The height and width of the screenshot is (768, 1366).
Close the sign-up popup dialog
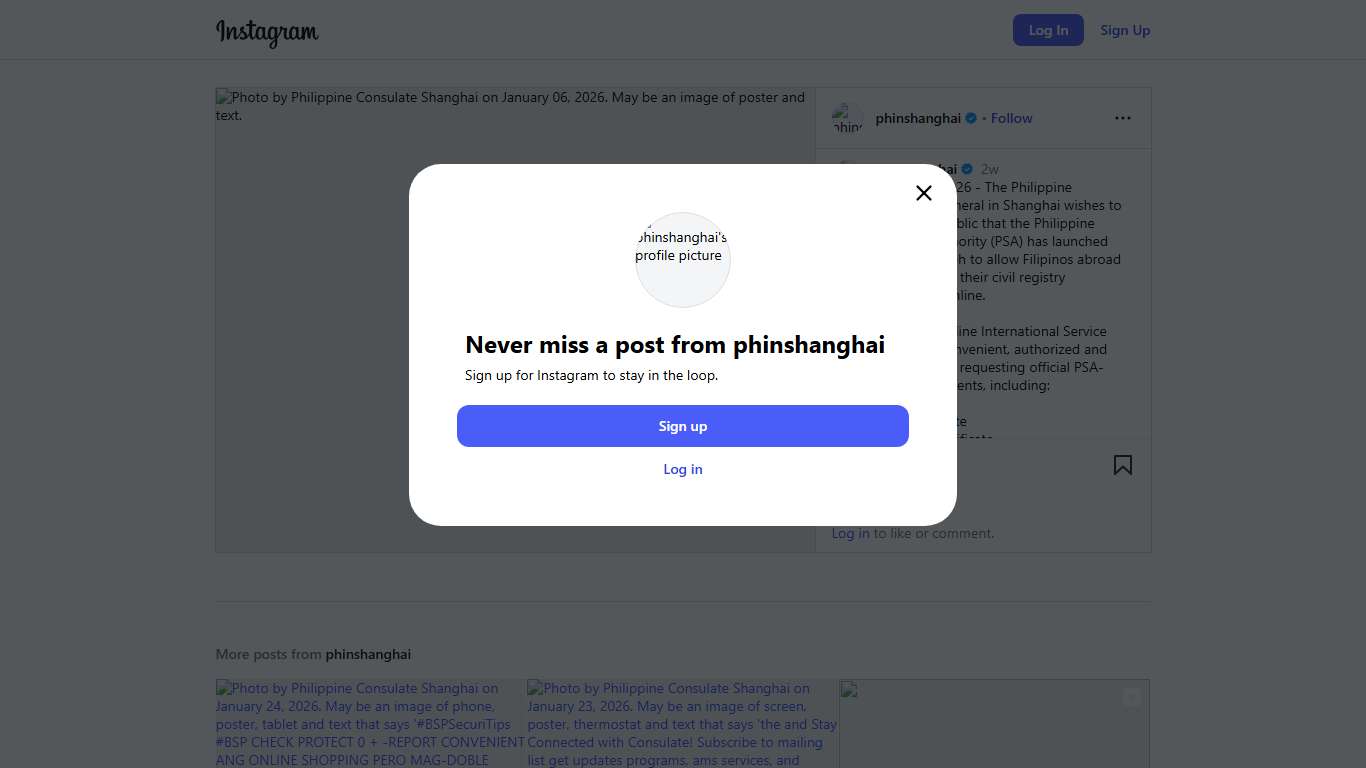[924, 193]
